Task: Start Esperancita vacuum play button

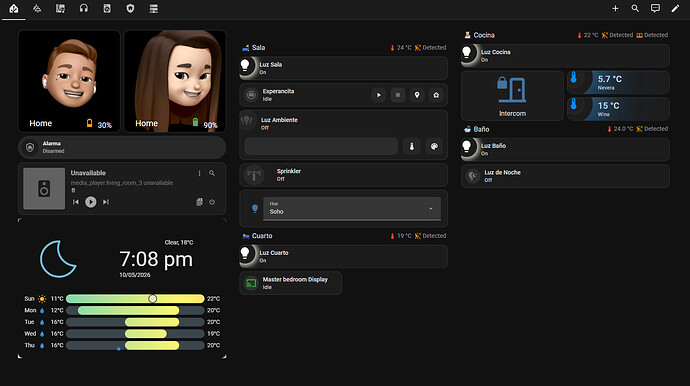Action: click(378, 95)
